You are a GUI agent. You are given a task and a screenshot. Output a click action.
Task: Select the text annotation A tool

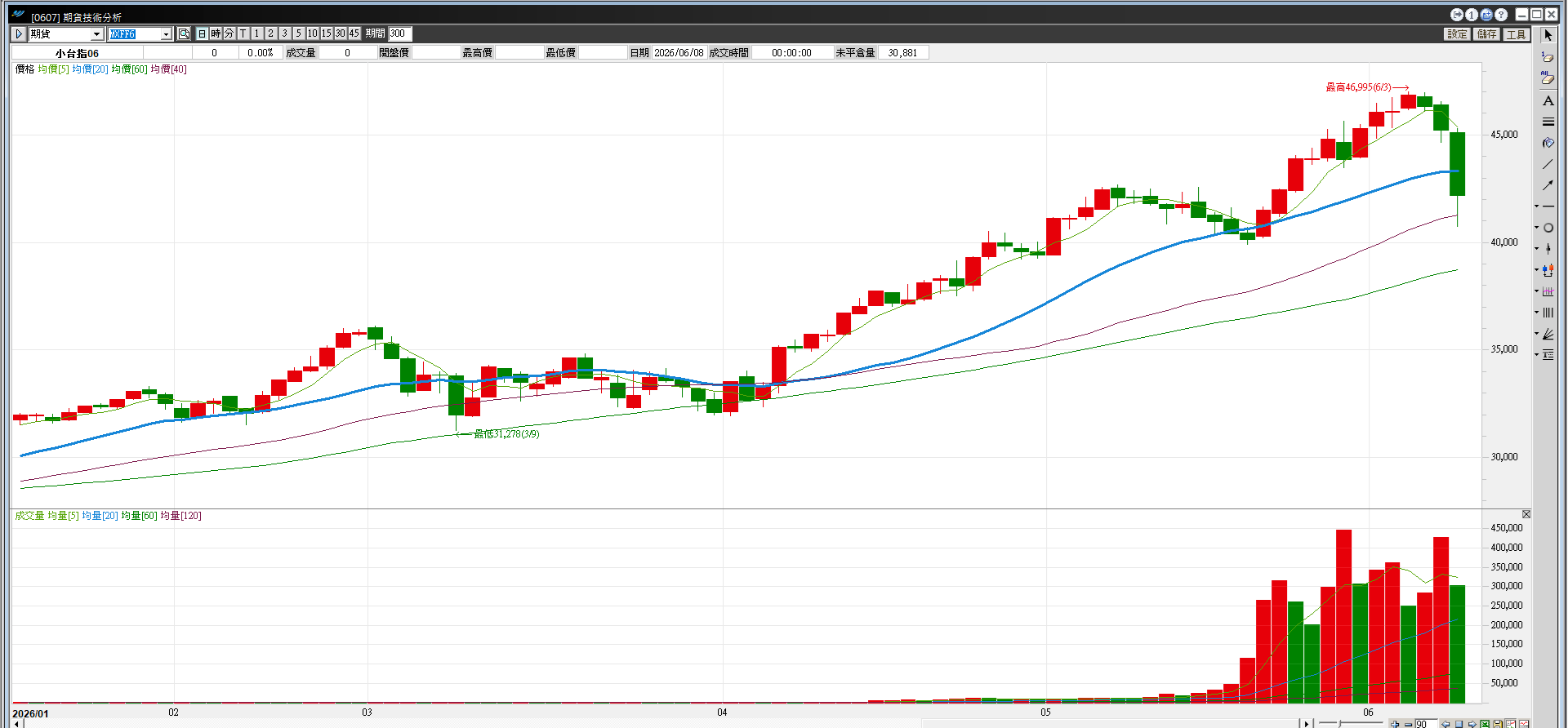coord(1548,100)
